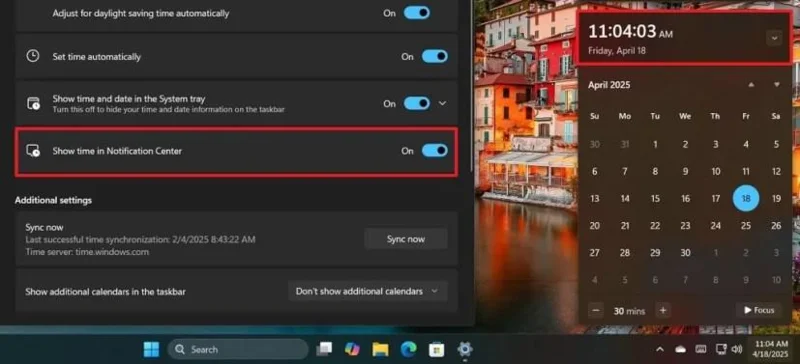
Task: Toggle Adjust for daylight saving time automatically
Action: 417,13
